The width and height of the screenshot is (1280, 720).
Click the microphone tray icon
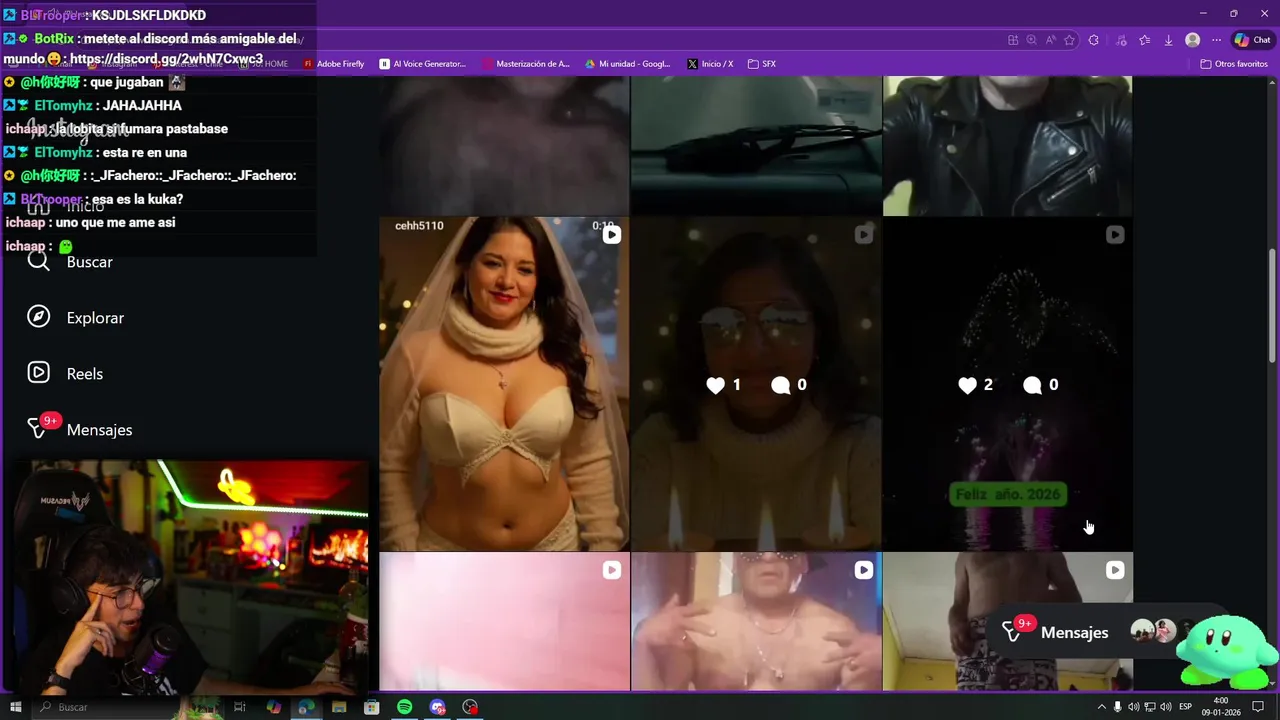[1117, 707]
